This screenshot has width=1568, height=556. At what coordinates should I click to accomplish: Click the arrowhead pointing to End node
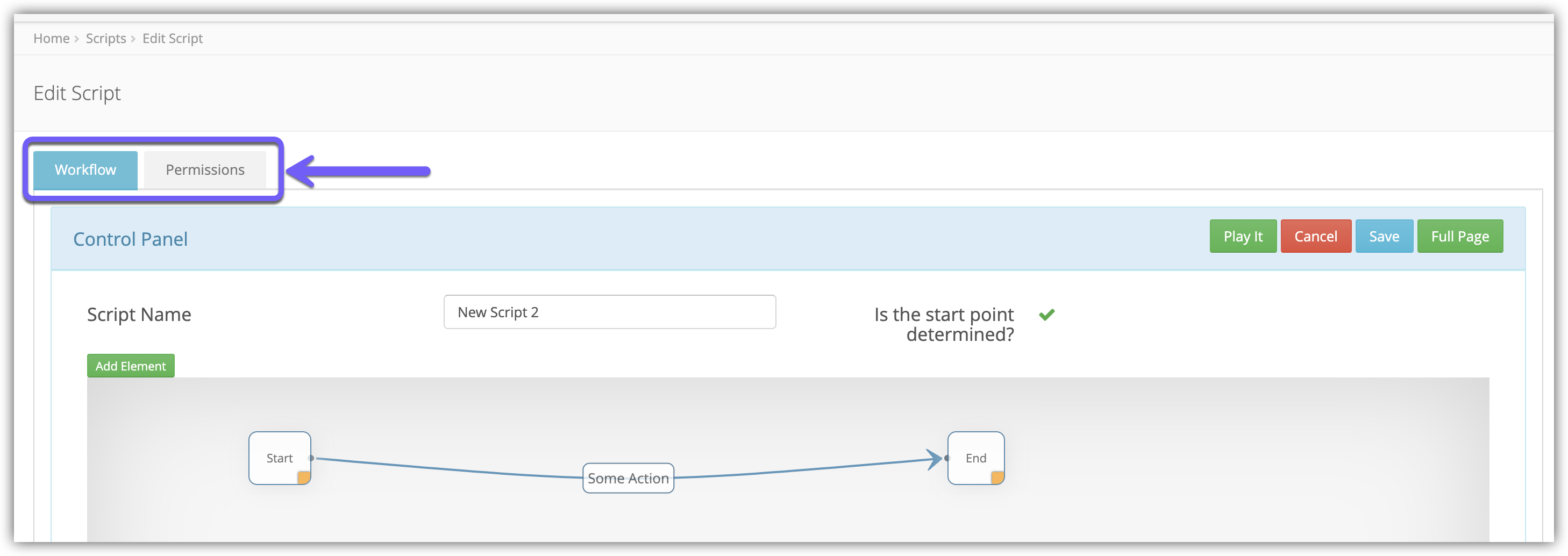(935, 459)
